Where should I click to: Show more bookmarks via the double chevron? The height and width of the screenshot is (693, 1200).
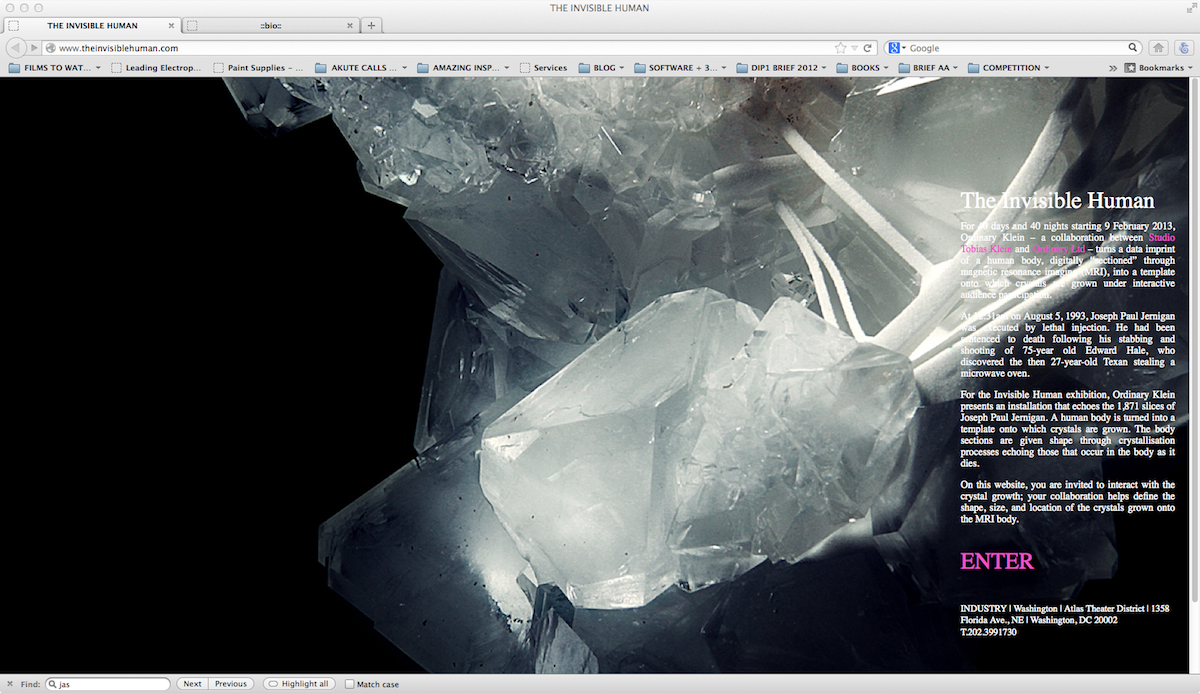(1113, 68)
